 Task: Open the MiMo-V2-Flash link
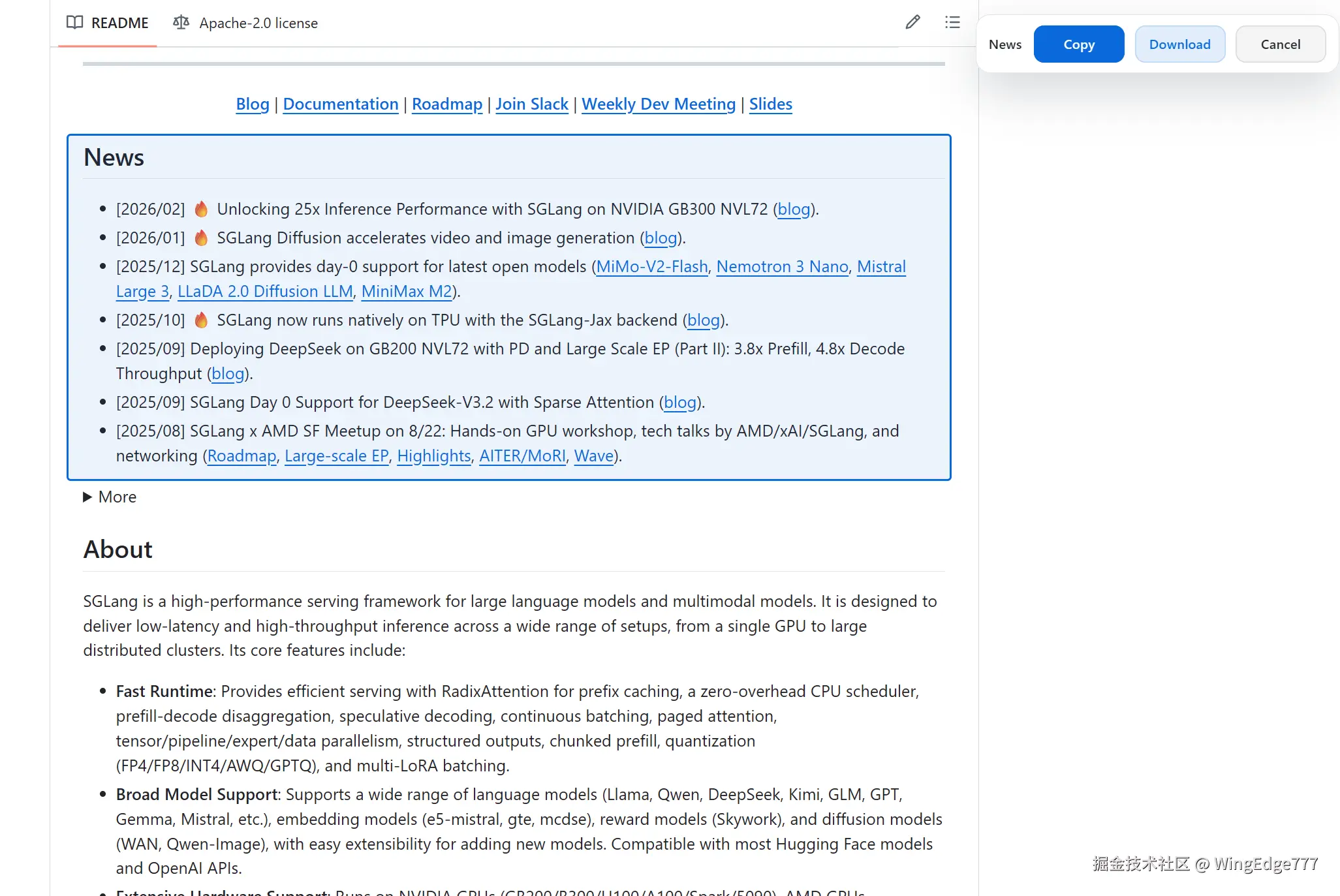tap(652, 266)
